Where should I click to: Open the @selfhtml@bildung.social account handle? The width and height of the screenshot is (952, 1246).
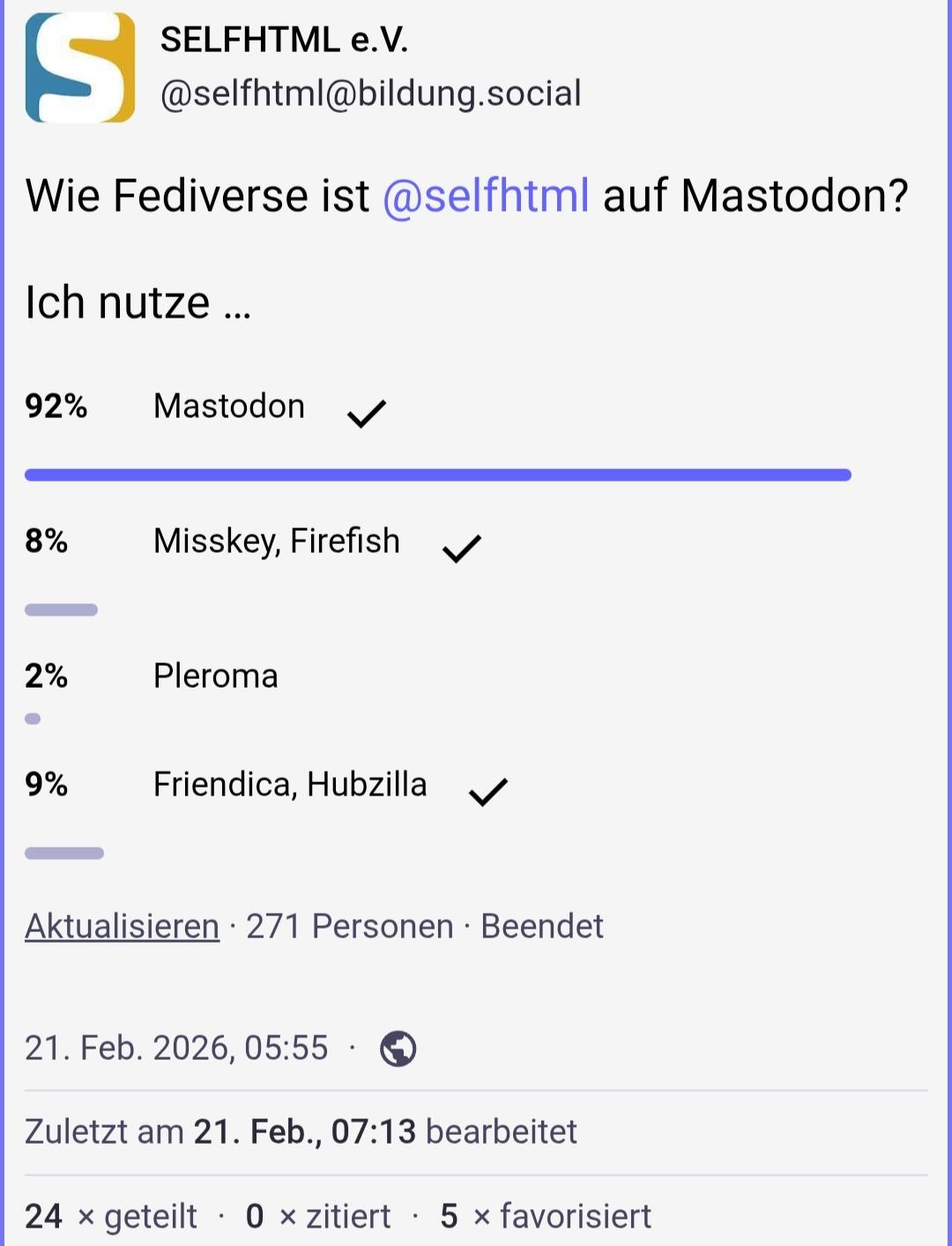[370, 93]
